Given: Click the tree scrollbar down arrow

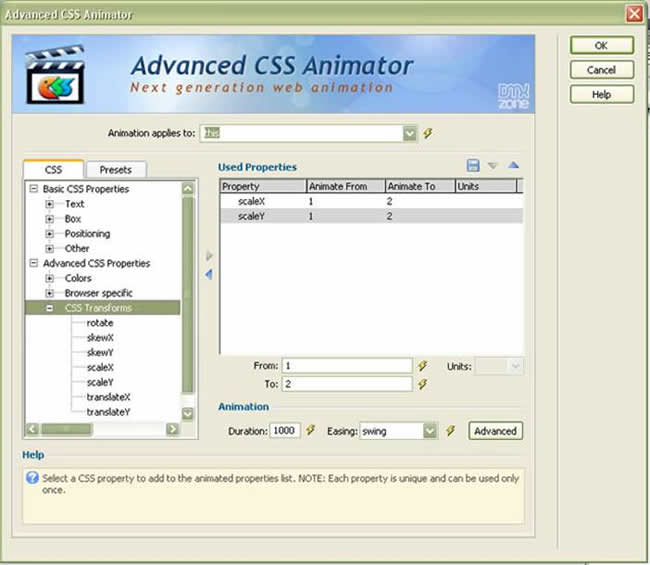Looking at the screenshot, I should coord(188,413).
